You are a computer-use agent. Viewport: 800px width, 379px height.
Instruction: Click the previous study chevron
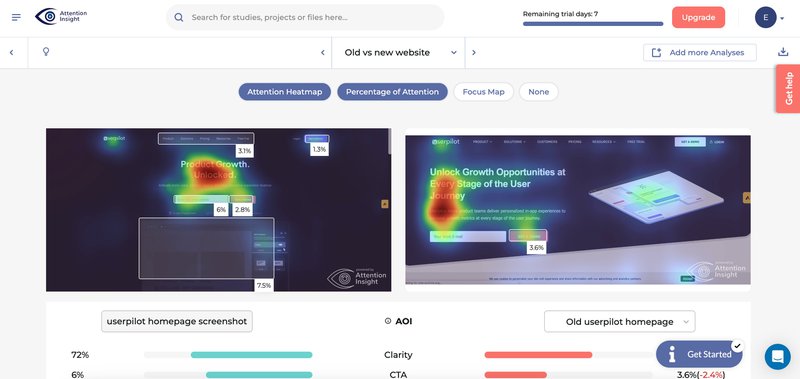[322, 53]
